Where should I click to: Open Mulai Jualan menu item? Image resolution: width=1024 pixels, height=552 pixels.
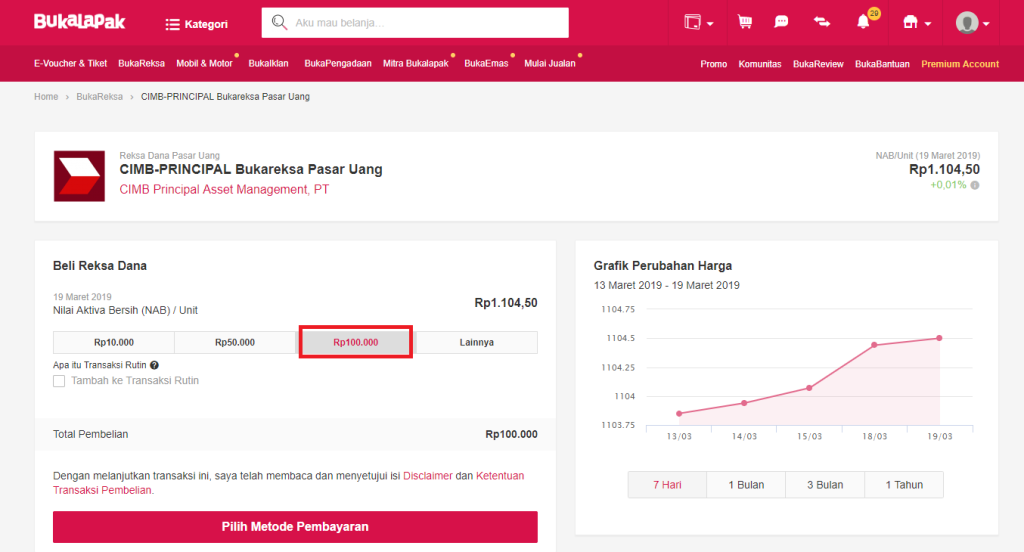(550, 63)
